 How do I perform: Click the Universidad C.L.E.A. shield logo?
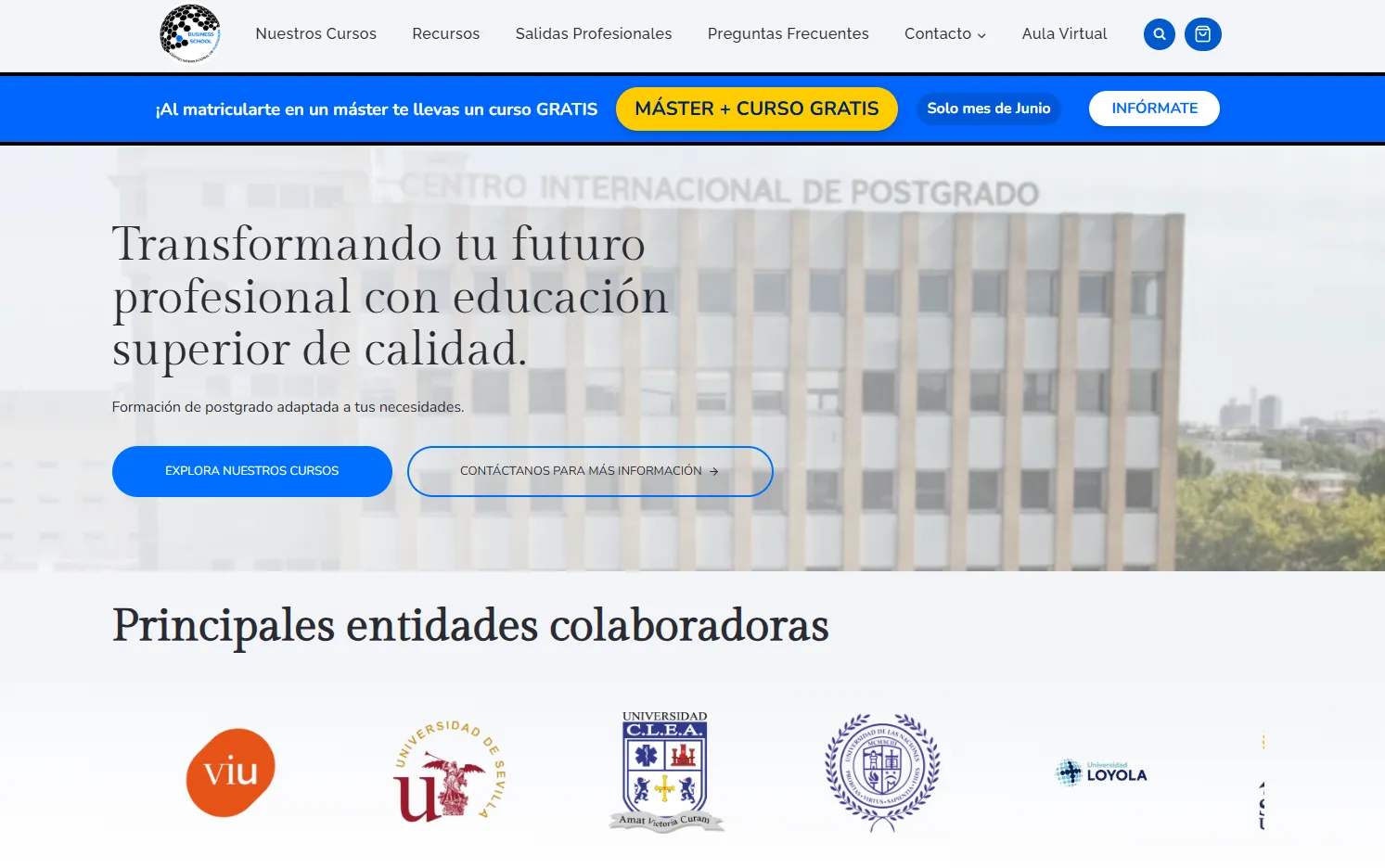pyautogui.click(x=665, y=772)
